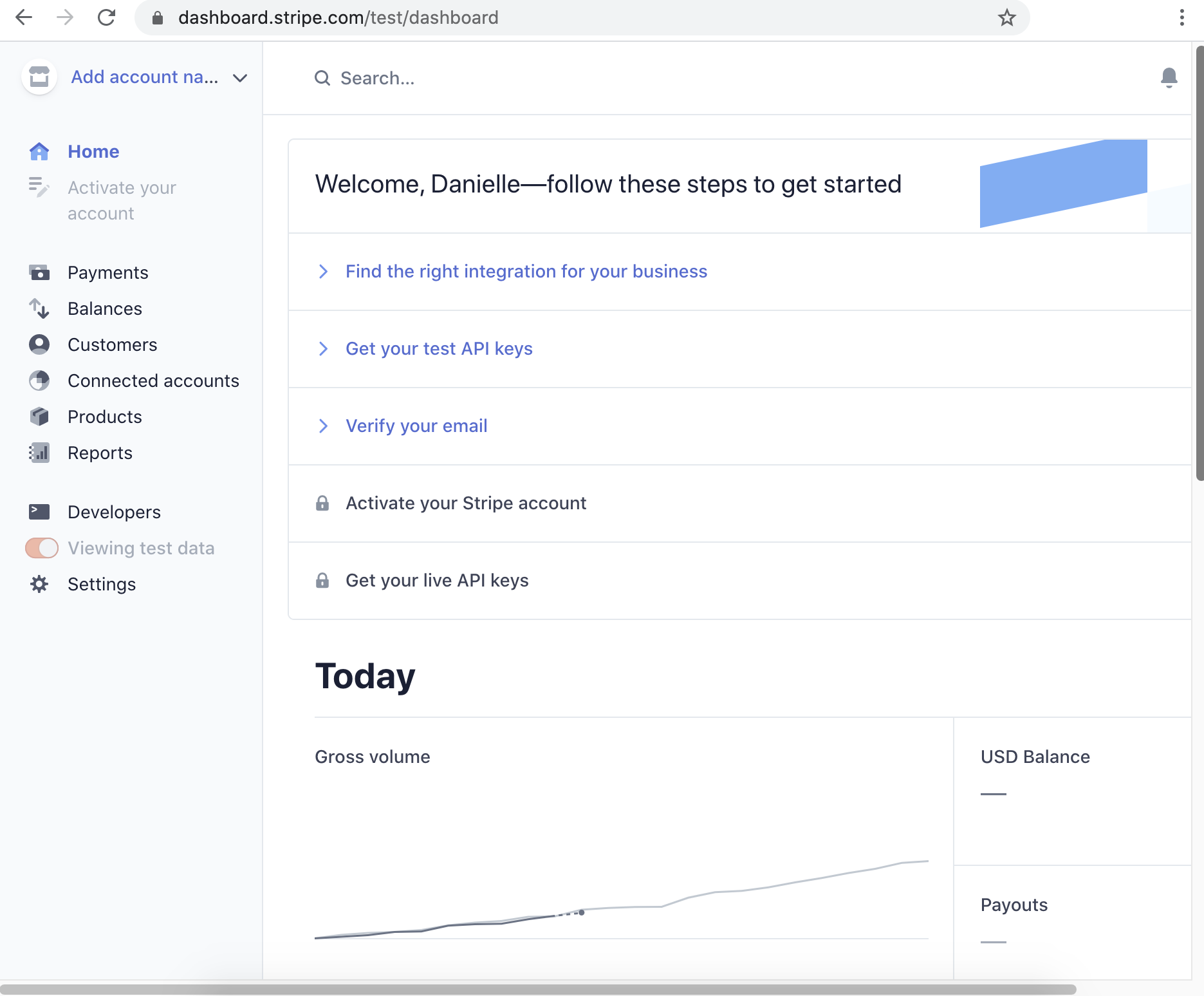The height and width of the screenshot is (996, 1204).
Task: Click the browser address bar URL
Action: click(338, 17)
